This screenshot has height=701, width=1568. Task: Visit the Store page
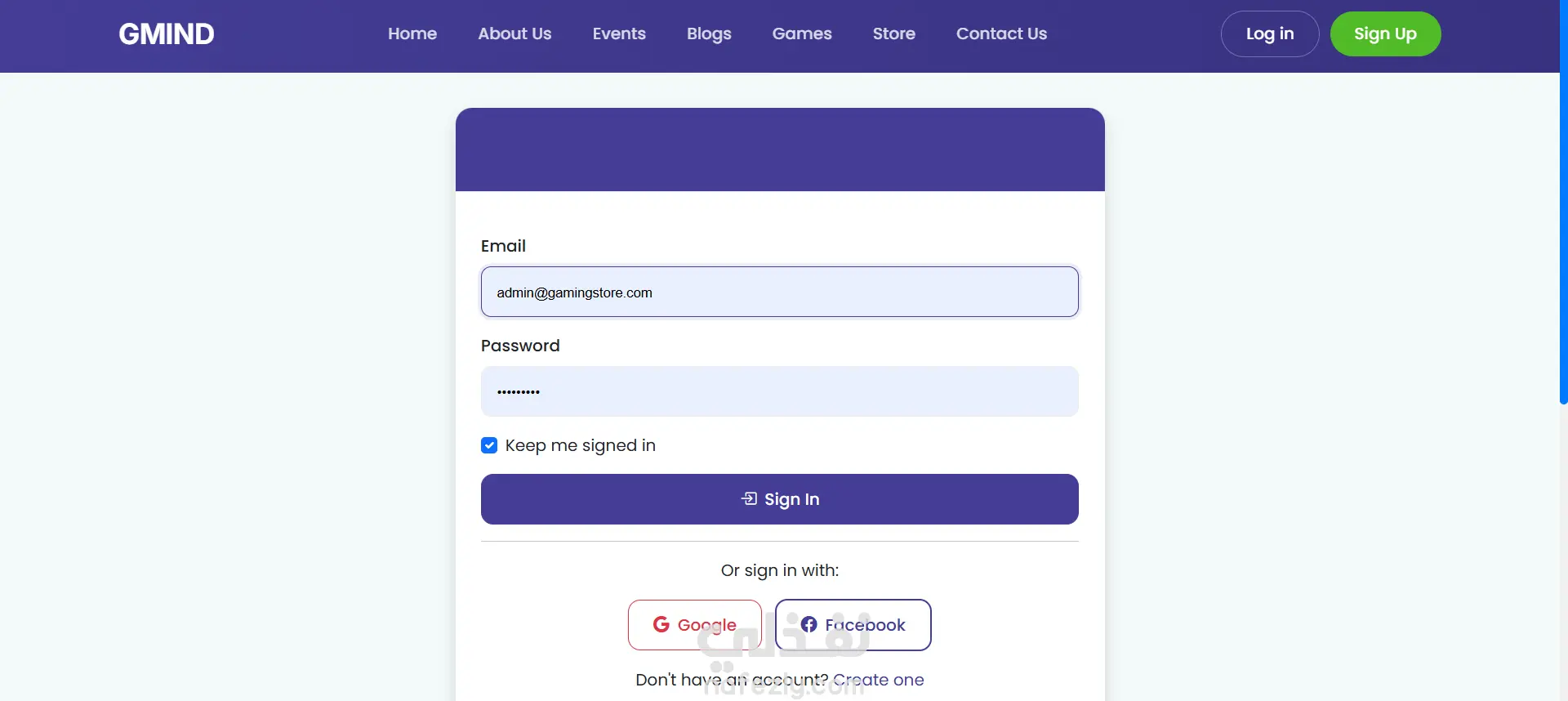pos(893,33)
